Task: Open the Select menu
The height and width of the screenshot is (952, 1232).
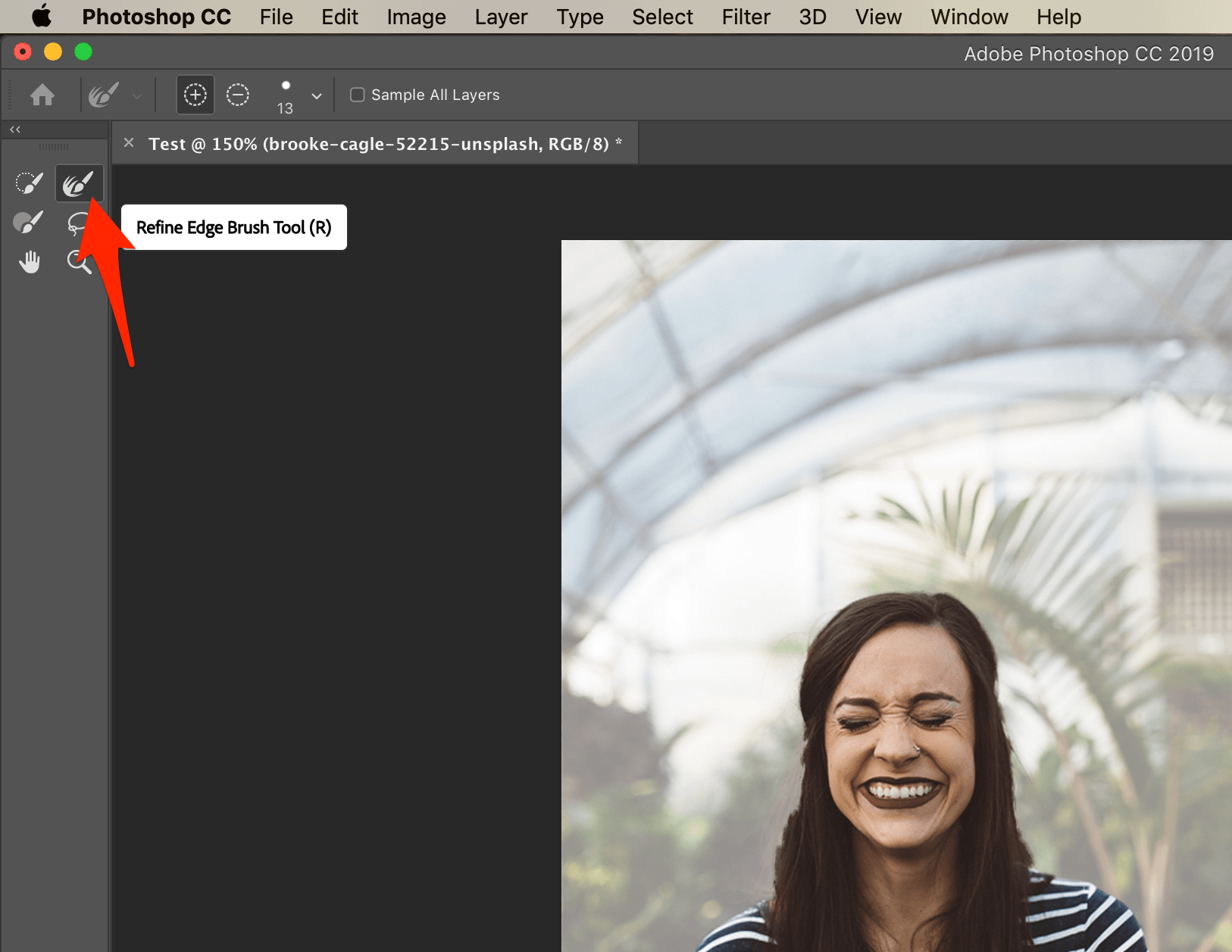Action: (x=662, y=17)
